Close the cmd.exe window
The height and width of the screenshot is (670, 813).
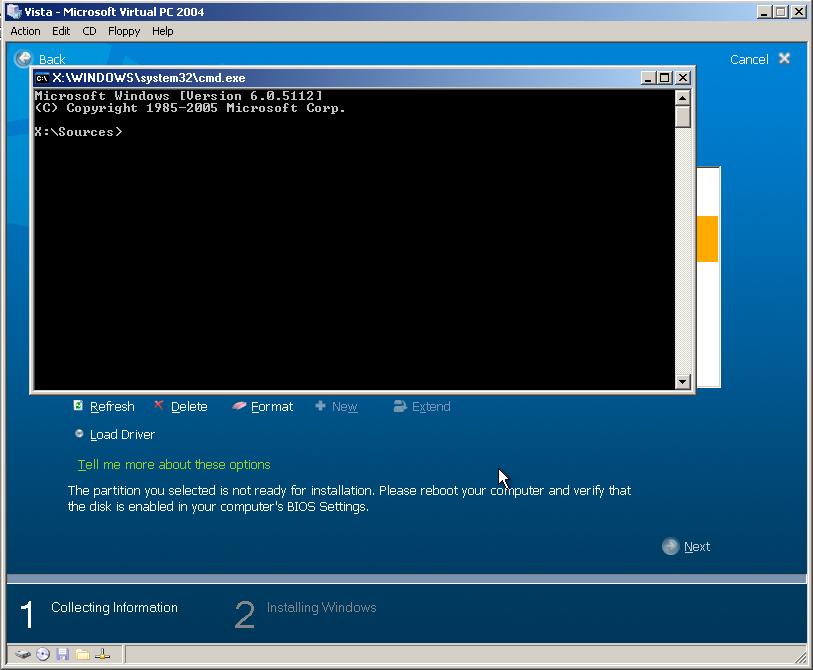click(x=683, y=78)
